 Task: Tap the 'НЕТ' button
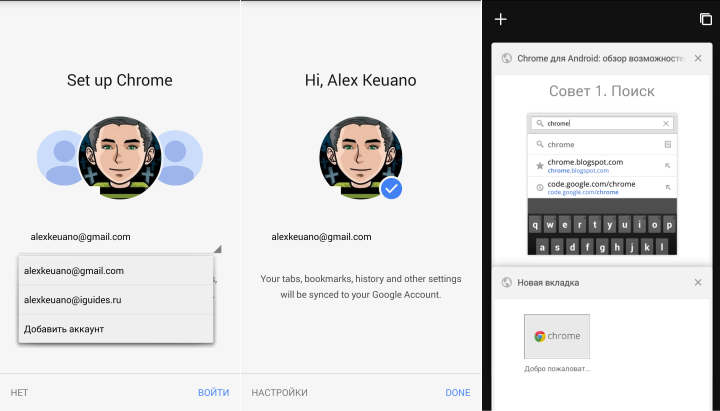click(x=19, y=393)
